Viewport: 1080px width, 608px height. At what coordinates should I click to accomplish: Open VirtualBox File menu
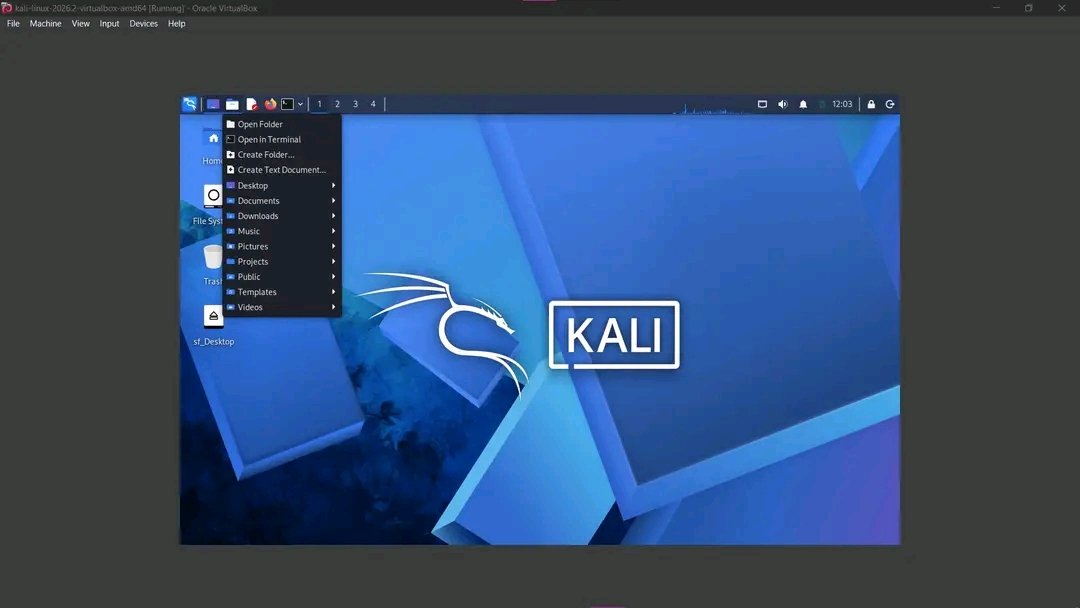pyautogui.click(x=13, y=23)
